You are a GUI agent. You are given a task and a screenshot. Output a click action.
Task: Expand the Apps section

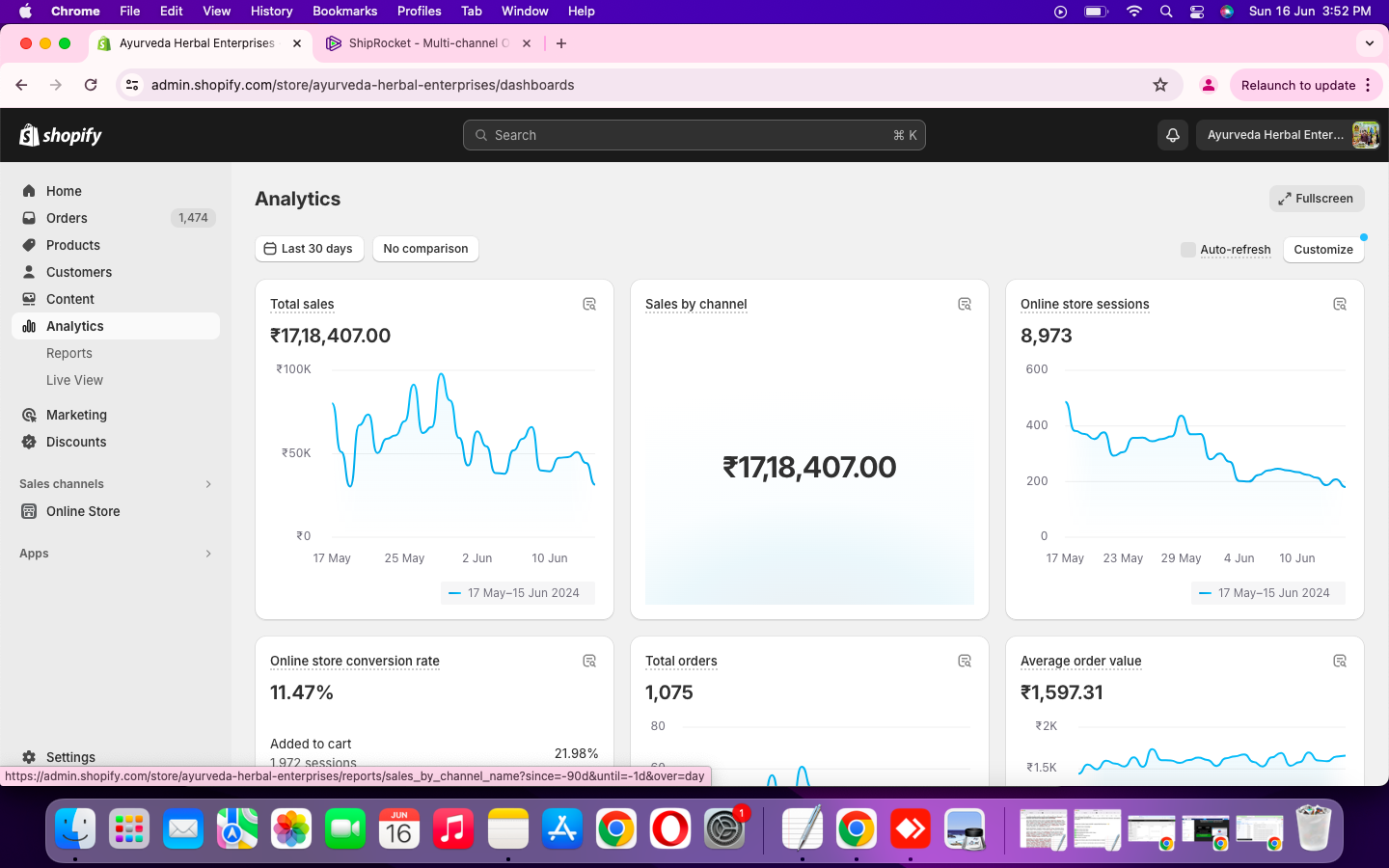208,554
